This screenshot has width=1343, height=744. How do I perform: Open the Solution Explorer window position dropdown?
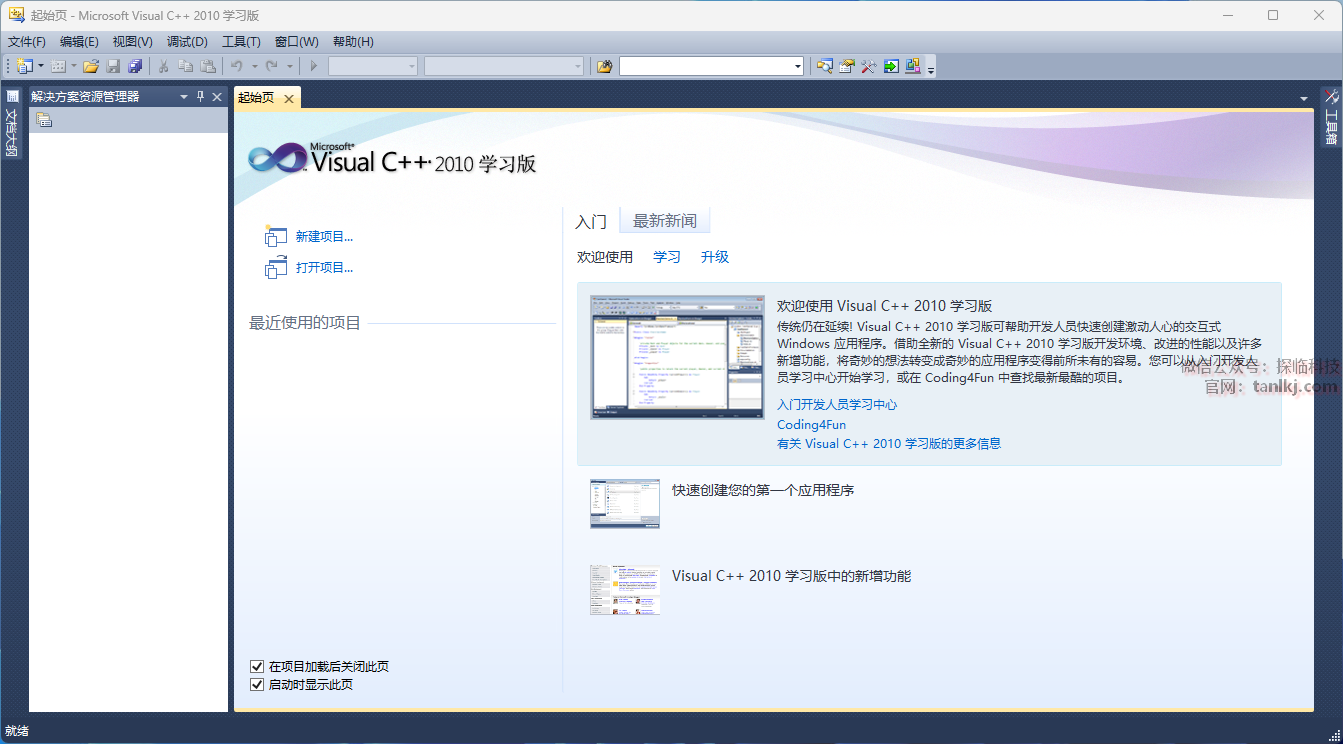pyautogui.click(x=184, y=97)
